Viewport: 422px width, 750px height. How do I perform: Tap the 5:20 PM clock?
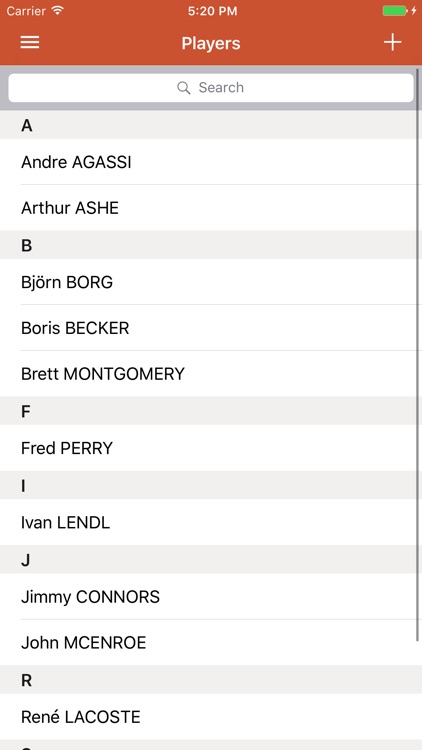tap(212, 11)
